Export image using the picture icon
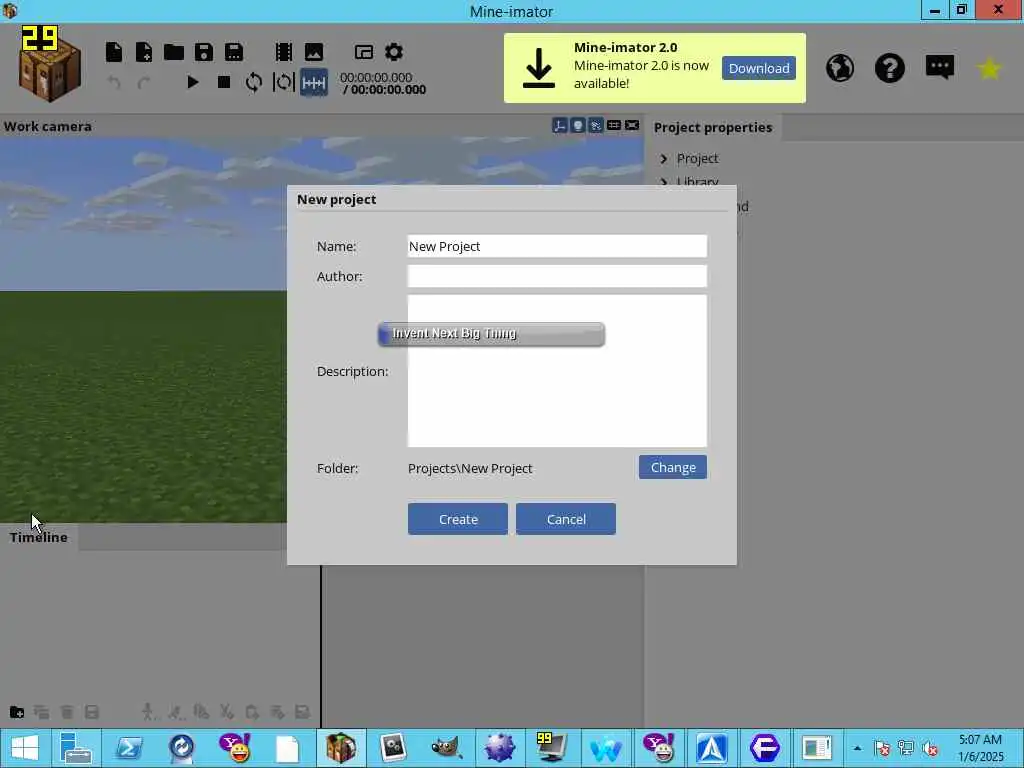The width and height of the screenshot is (1024, 768). pos(313,52)
